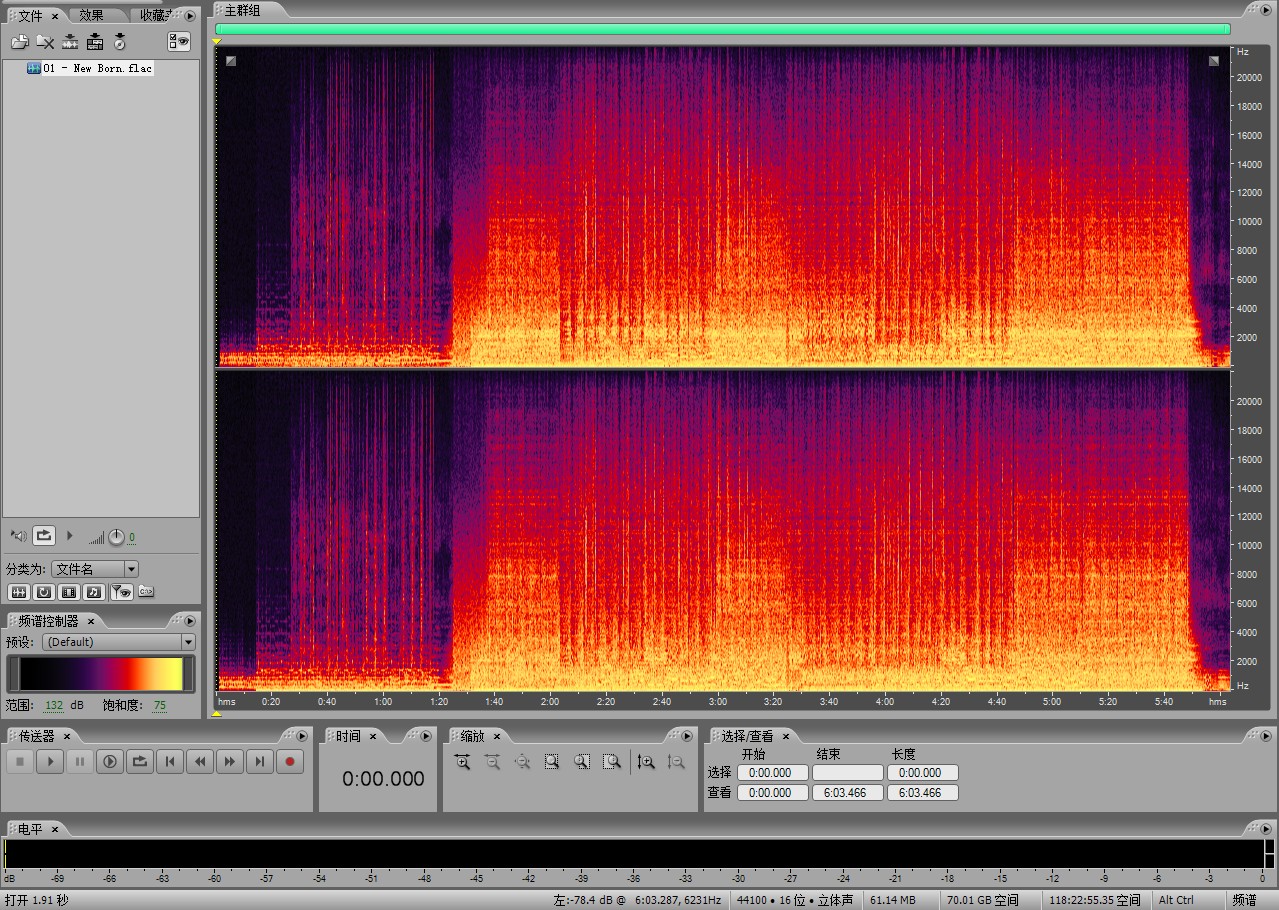Click the spectral color gradient bar
Screen dimensions: 1279x910
tap(100, 674)
